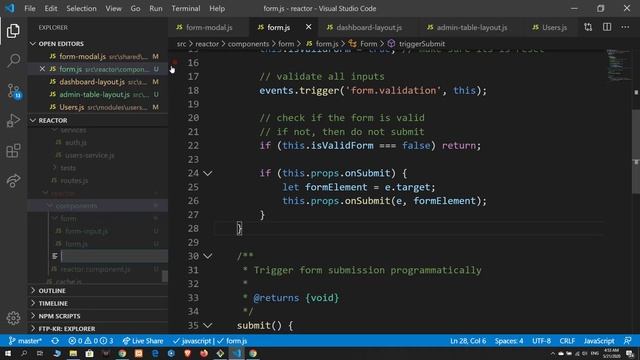Viewport: 640px width, 360px height.
Task: Open the Go menu
Action: (x=135, y=8)
